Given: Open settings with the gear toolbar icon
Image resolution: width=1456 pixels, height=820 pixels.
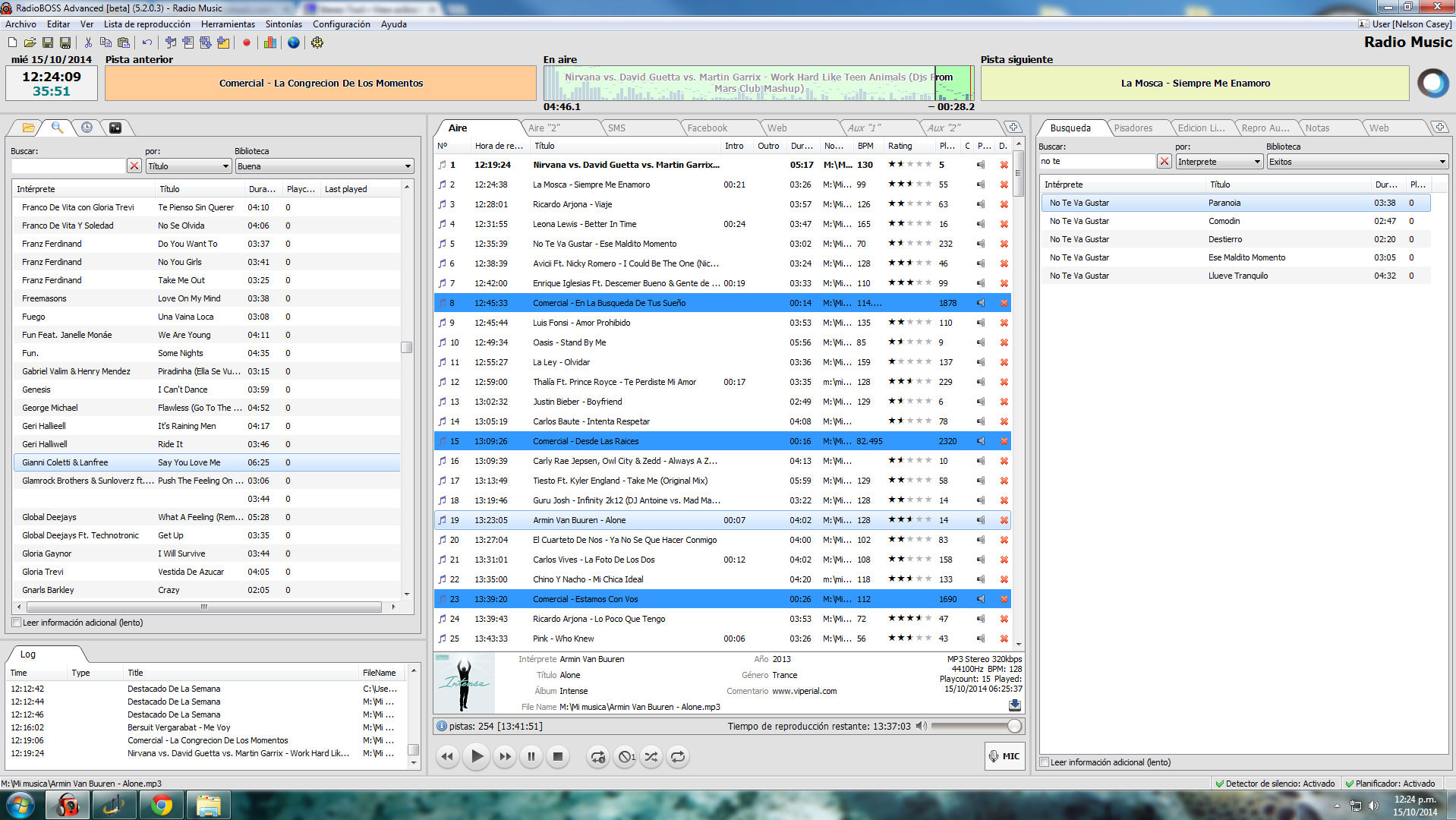Looking at the screenshot, I should (x=317, y=43).
